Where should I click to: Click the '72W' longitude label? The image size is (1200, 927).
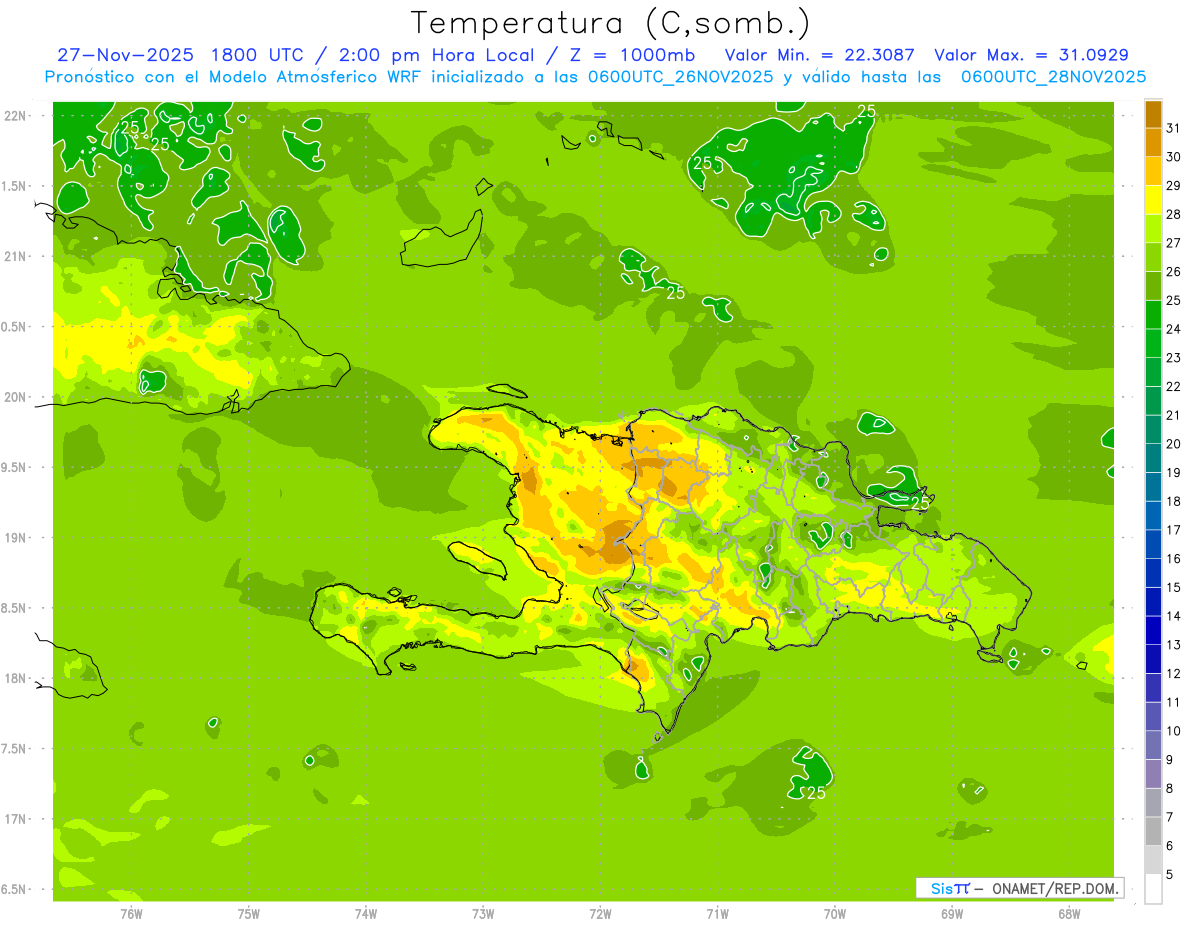coord(600,913)
